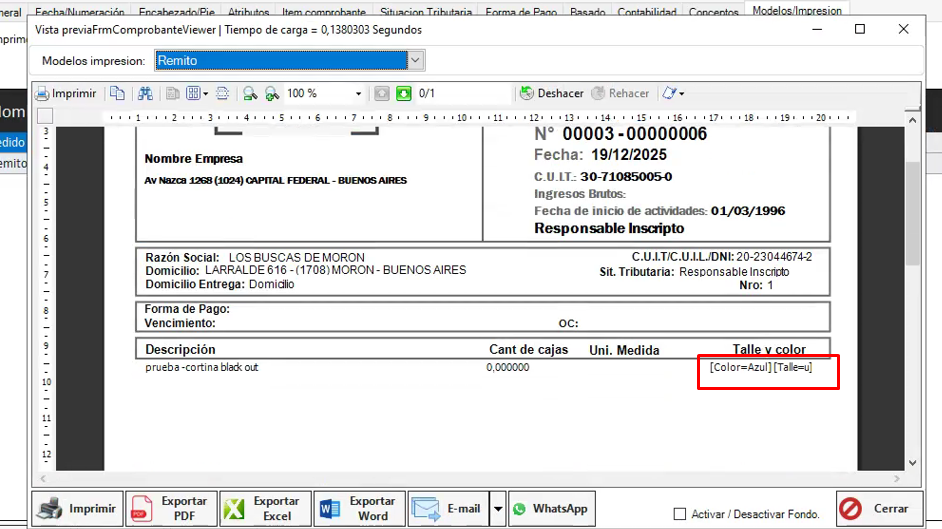Click the vertical scrollbar thumb
This screenshot has width=942, height=529.
(x=913, y=213)
